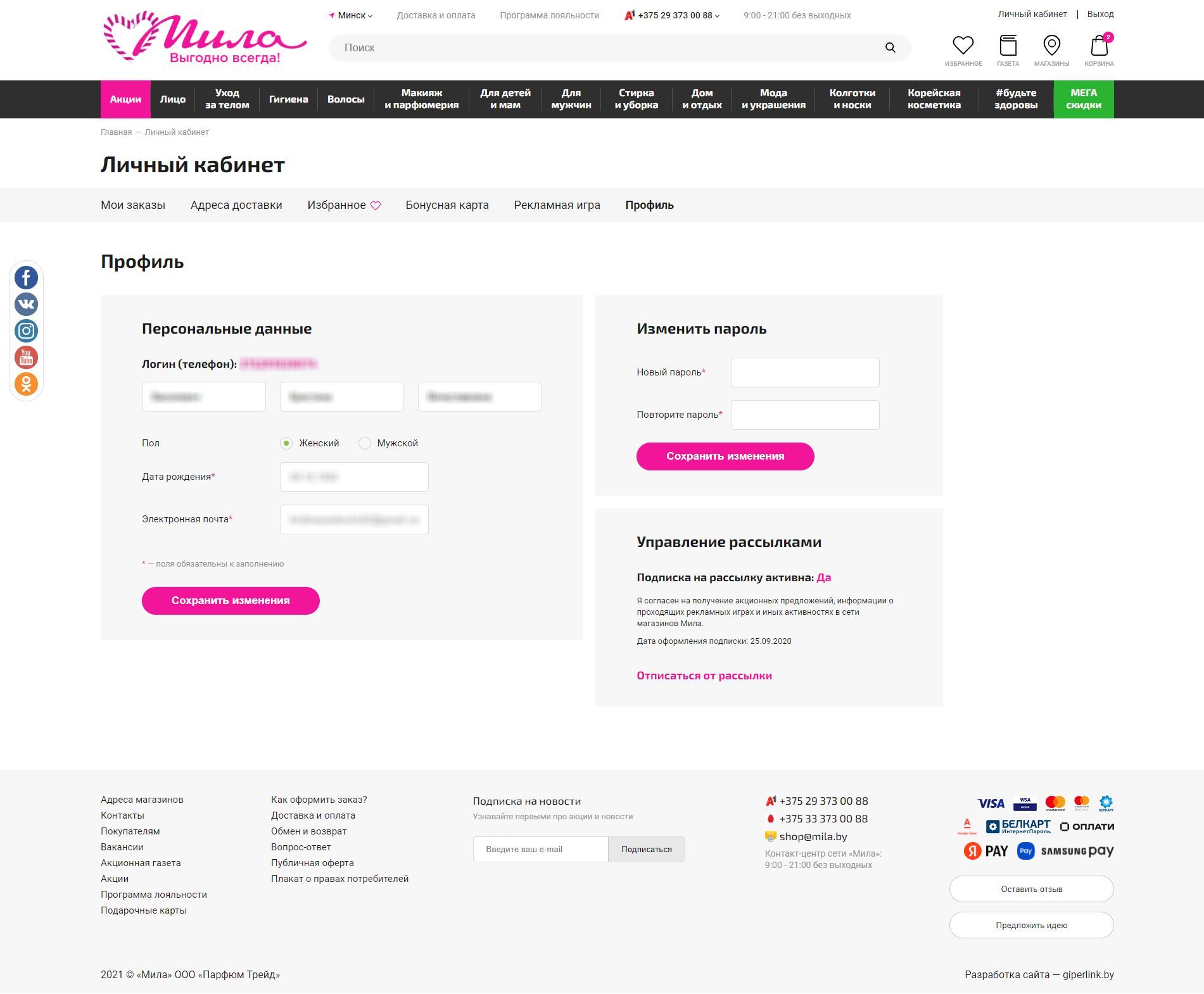Save changes in the password section
Image resolution: width=1204 pixels, height=994 pixels.
[x=725, y=456]
